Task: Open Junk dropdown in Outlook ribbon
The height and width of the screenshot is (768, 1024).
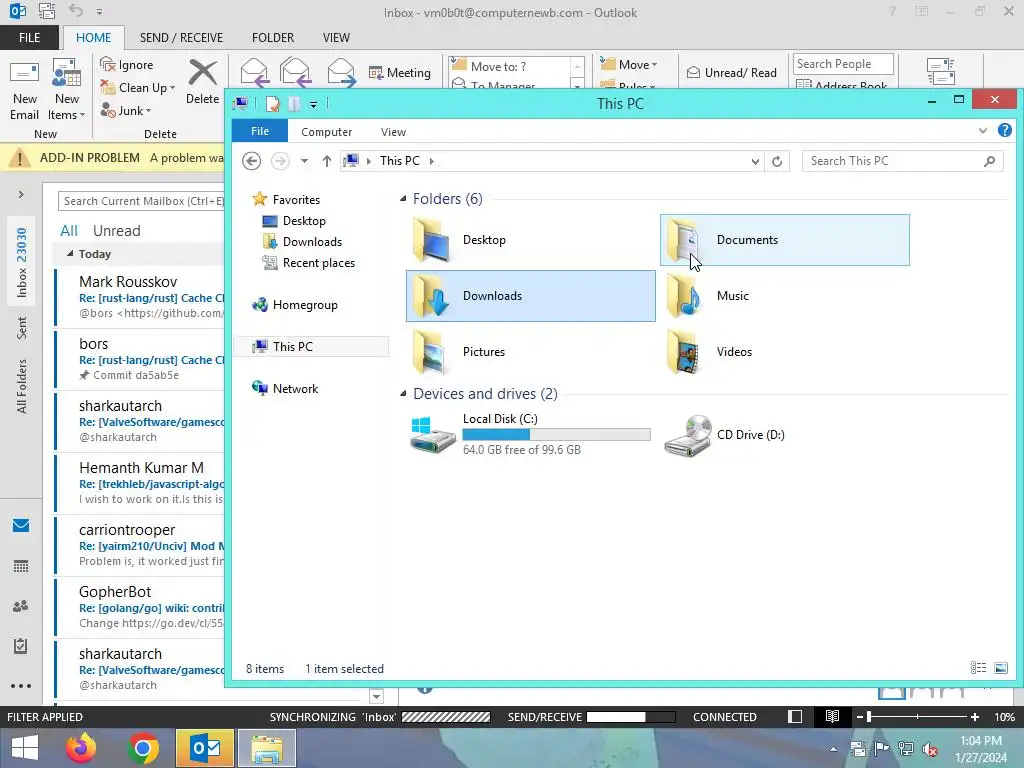Action: (x=125, y=110)
